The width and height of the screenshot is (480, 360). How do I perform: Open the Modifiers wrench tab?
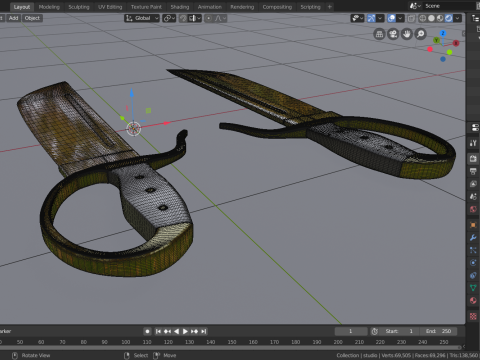[473, 238]
